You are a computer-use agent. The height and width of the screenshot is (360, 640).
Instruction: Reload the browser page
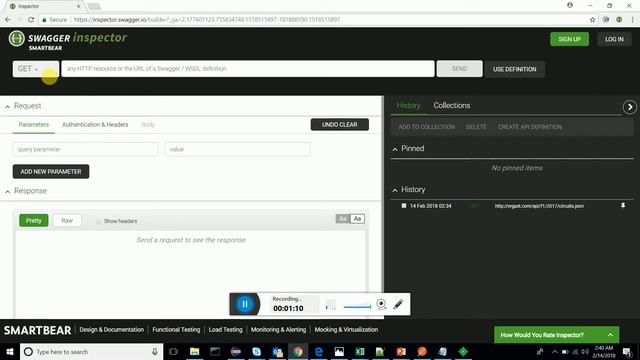31,20
